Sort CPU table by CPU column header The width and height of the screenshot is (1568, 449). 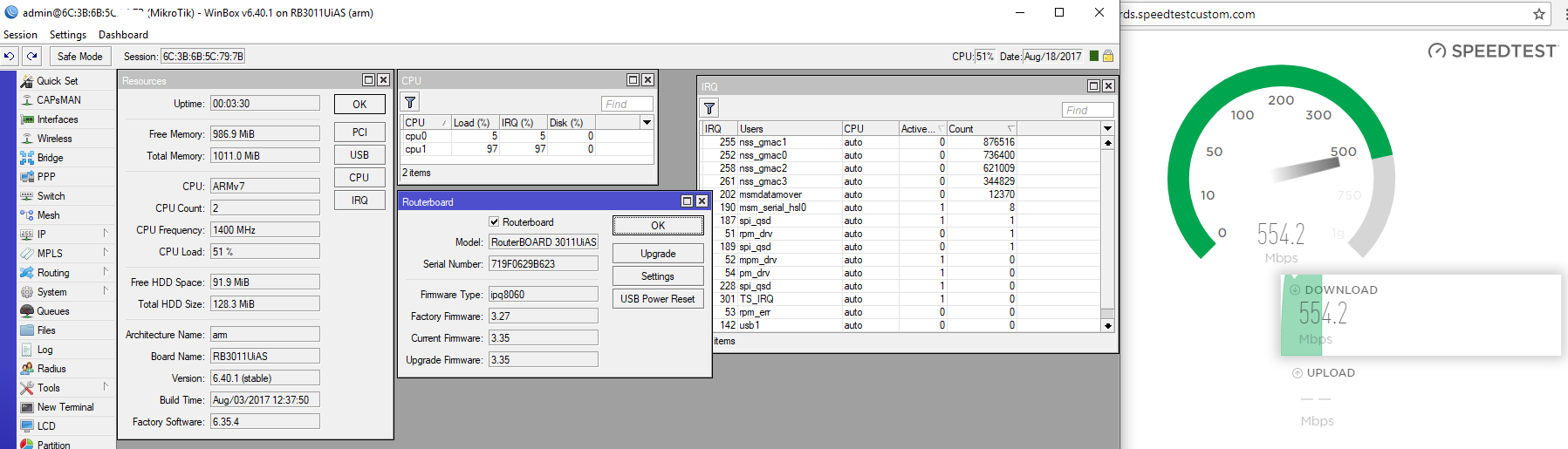pyautogui.click(x=426, y=123)
